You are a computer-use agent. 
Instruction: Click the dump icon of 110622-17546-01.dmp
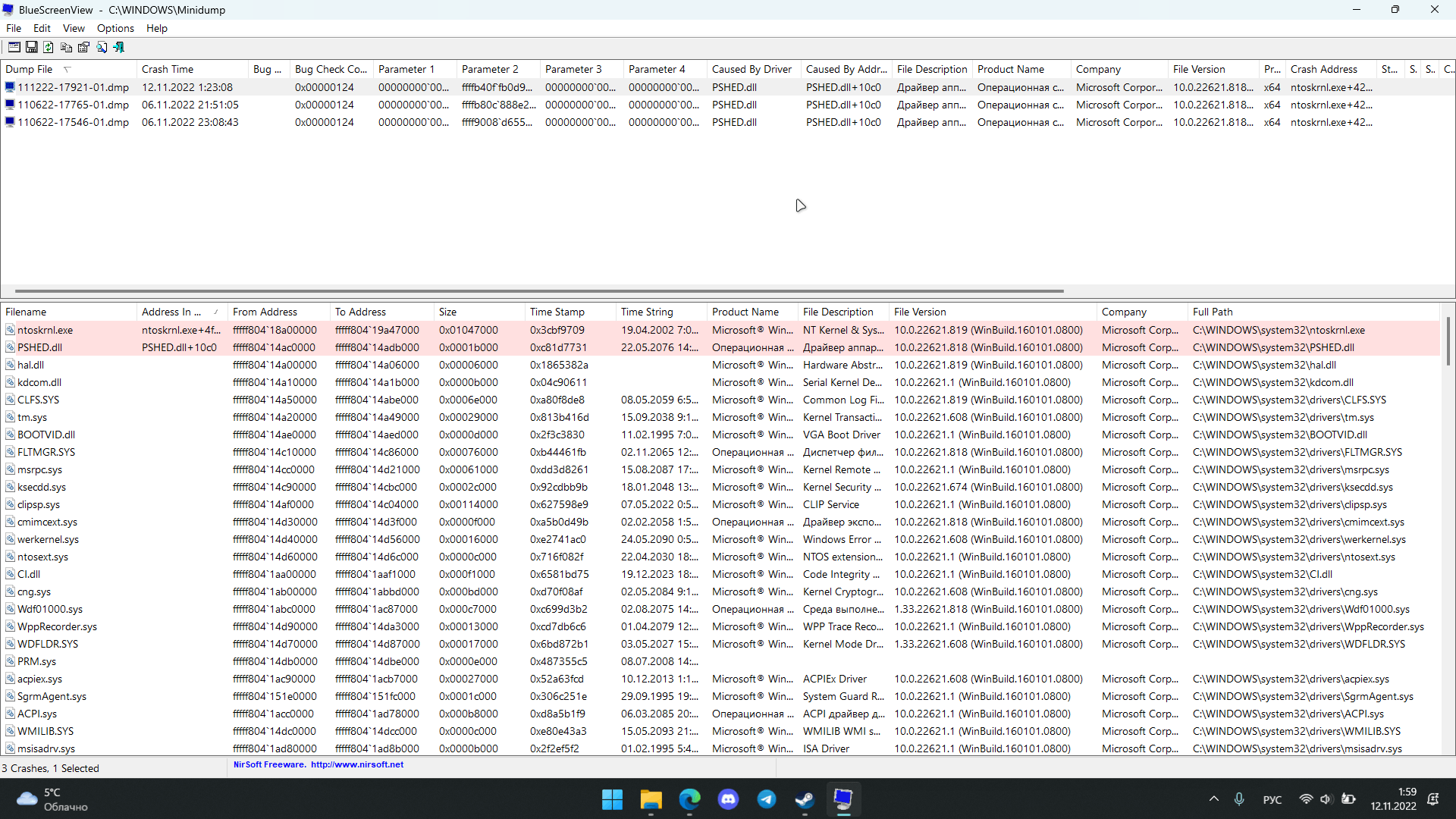(10, 122)
